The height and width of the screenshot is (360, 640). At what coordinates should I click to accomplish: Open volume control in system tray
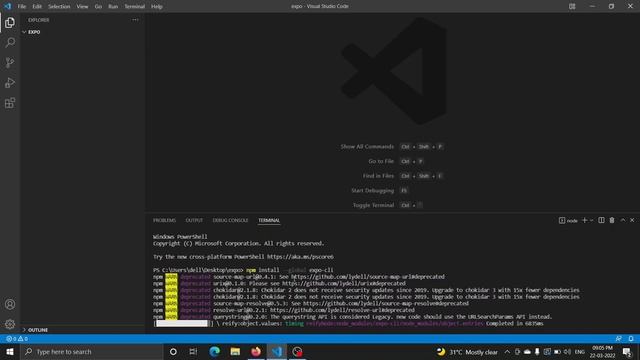pos(567,351)
